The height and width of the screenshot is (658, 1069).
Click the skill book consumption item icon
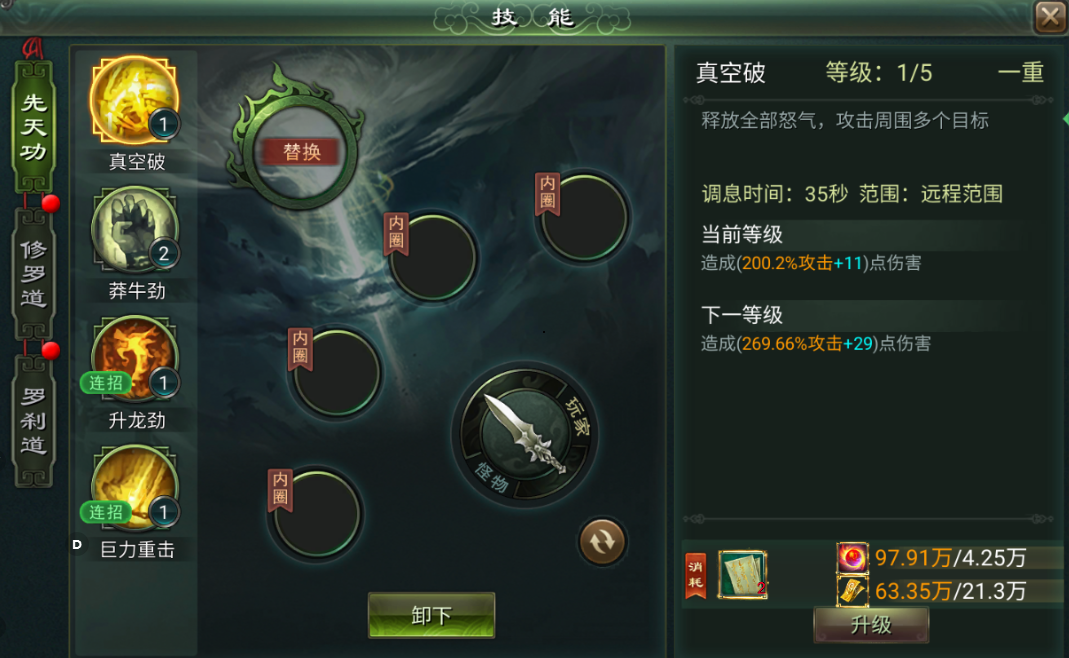(743, 575)
